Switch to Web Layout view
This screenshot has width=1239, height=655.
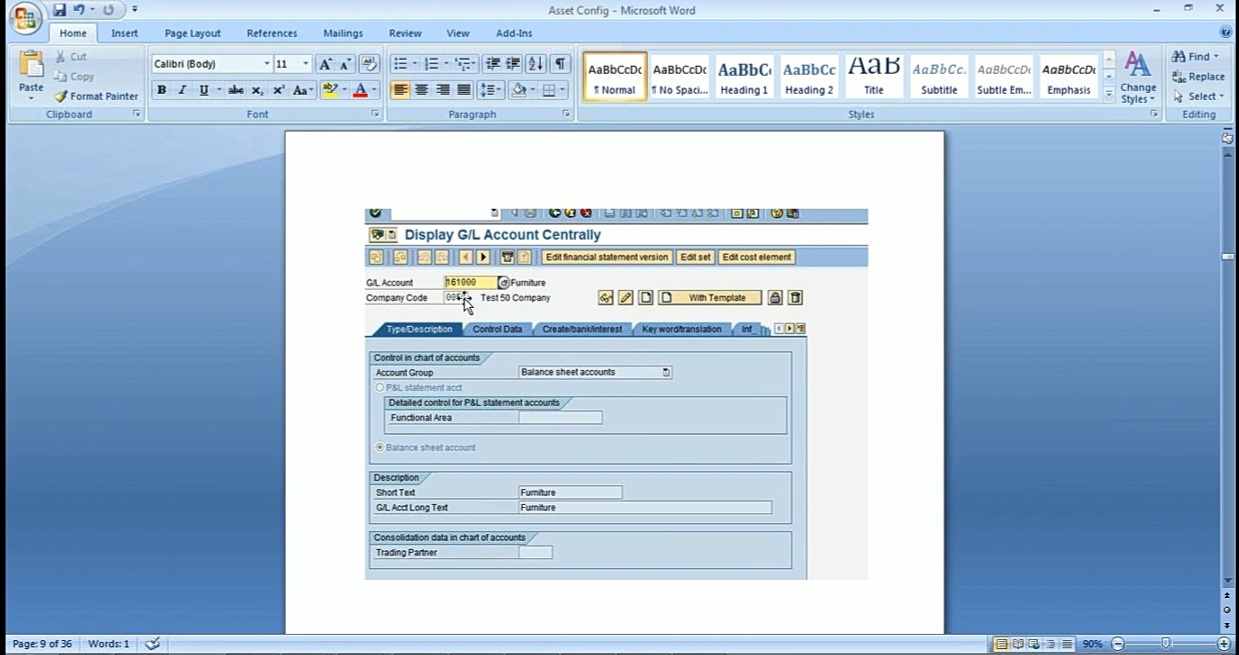[x=1035, y=644]
